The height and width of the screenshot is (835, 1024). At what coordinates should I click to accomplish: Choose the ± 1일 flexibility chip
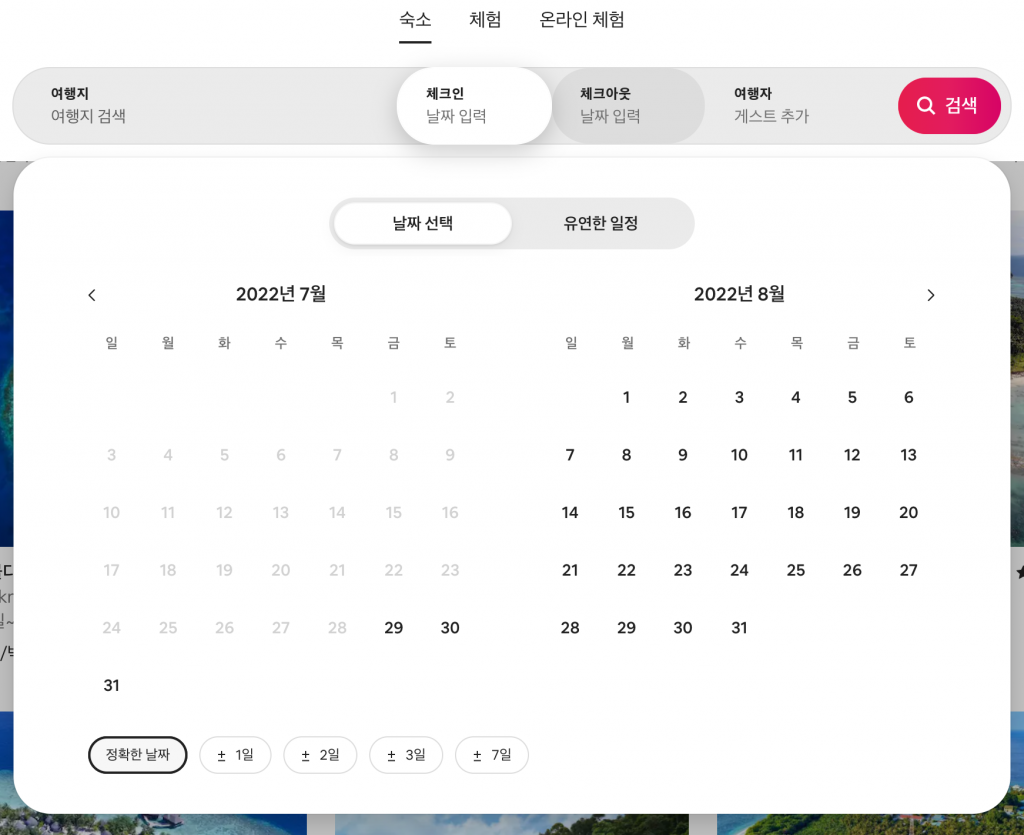click(235, 755)
